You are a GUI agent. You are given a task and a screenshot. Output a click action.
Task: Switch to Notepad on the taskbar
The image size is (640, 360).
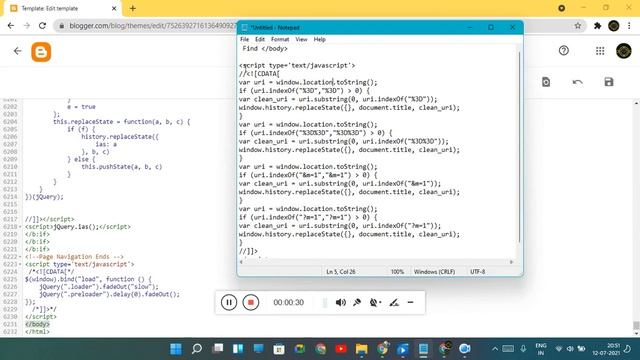(x=423, y=349)
